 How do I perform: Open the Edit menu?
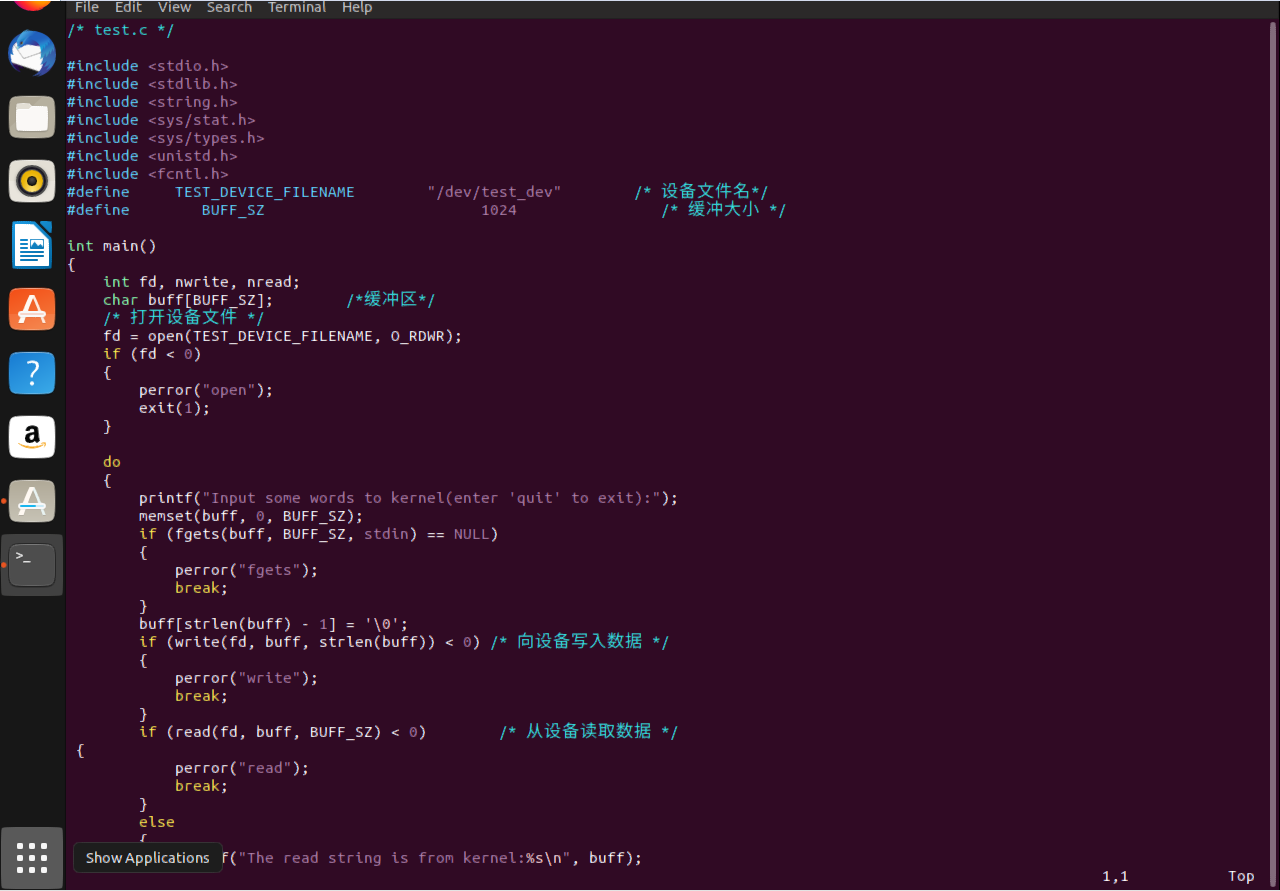(x=128, y=8)
